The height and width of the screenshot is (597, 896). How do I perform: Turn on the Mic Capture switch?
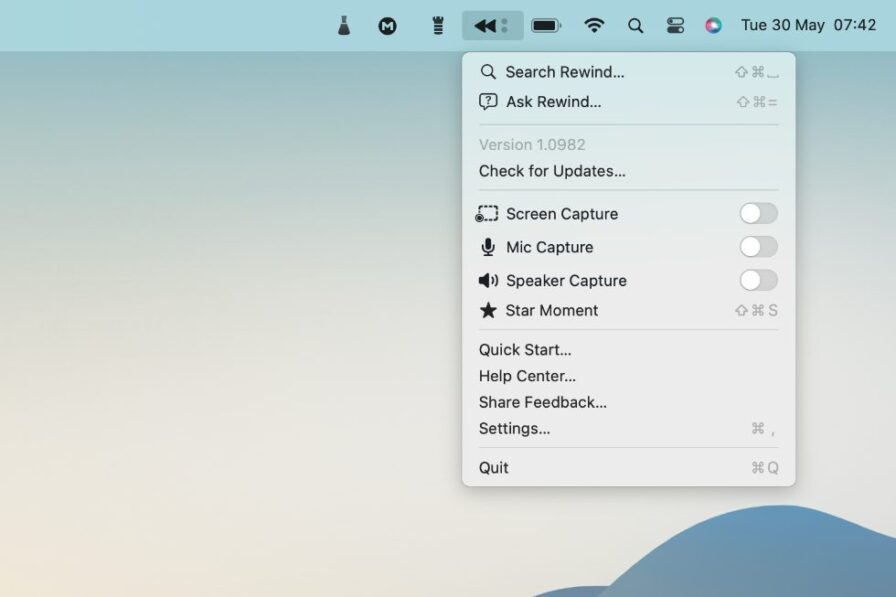click(758, 247)
